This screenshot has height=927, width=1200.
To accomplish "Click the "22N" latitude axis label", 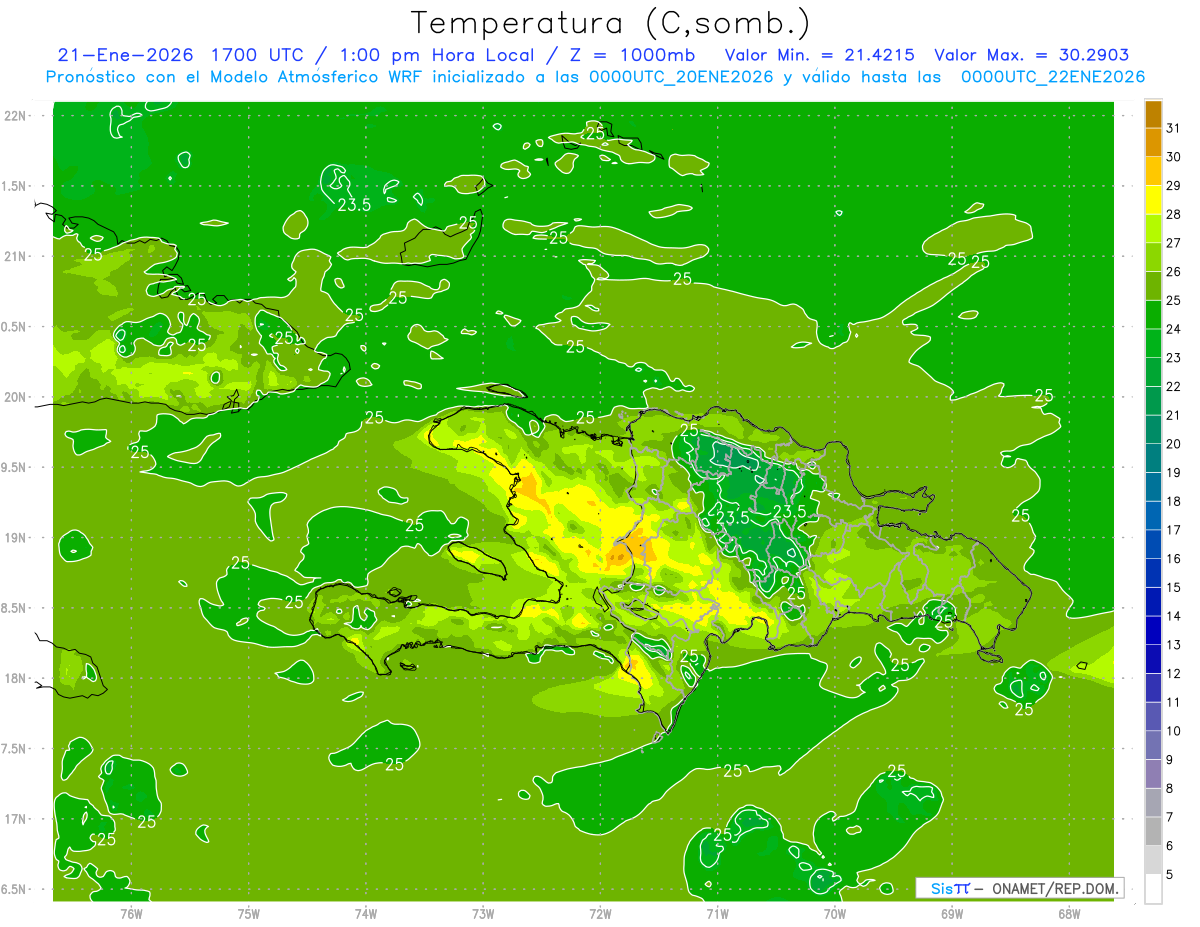I will [x=16, y=116].
